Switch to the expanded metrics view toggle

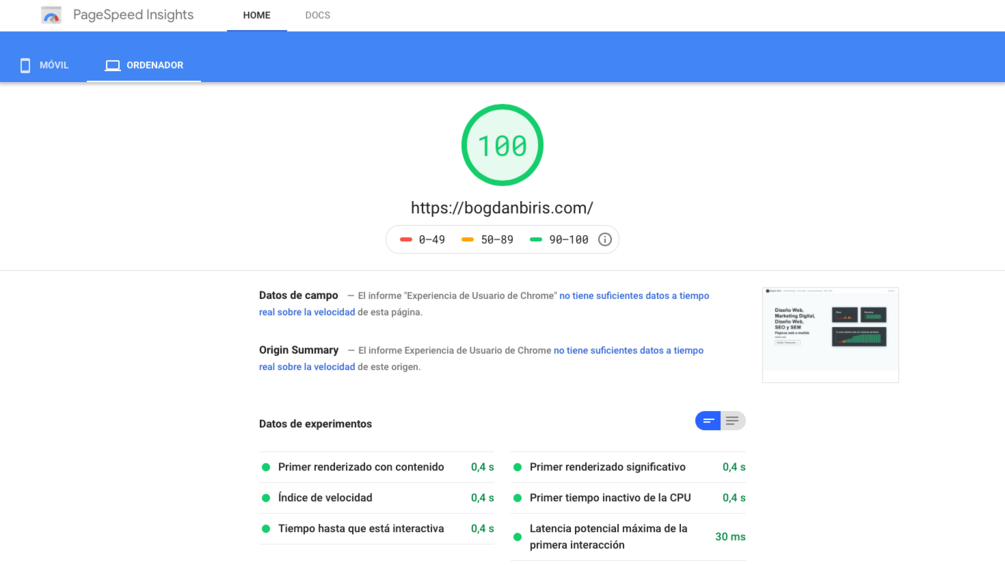tap(733, 421)
